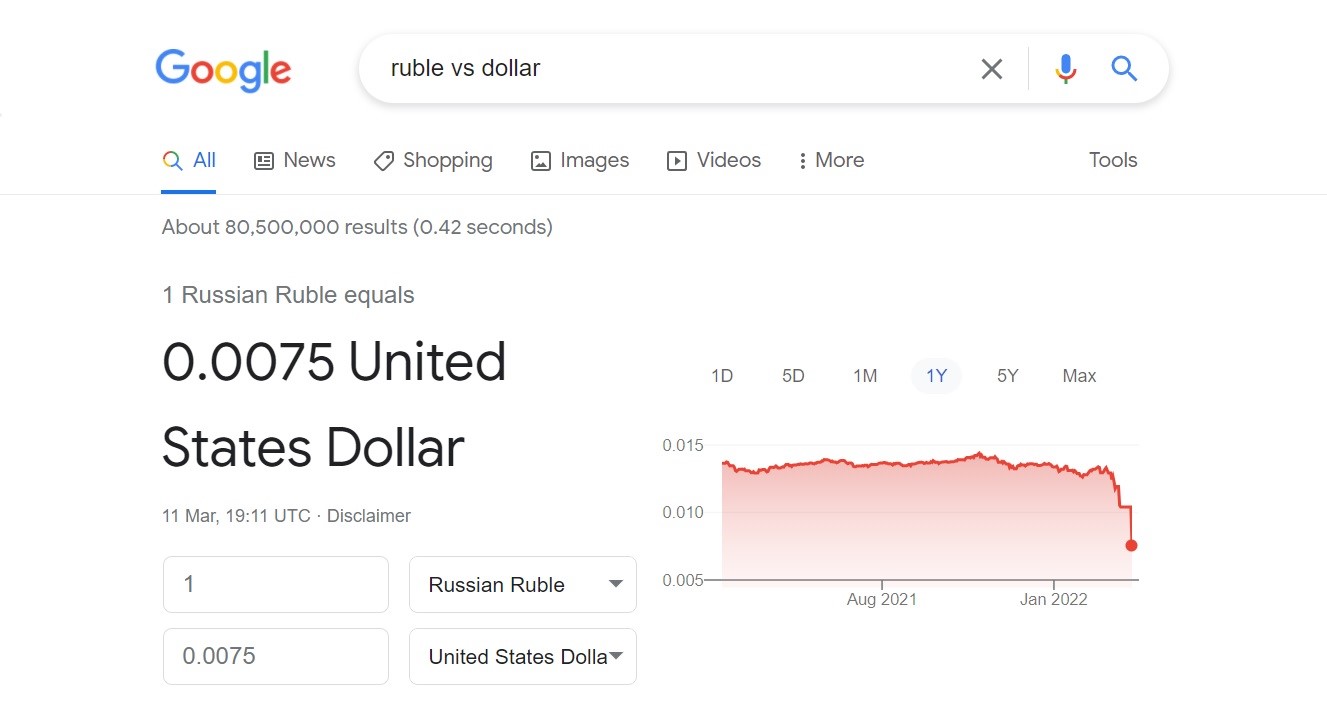The height and width of the screenshot is (720, 1327).
Task: Clear the search box with X icon
Action: click(x=991, y=69)
